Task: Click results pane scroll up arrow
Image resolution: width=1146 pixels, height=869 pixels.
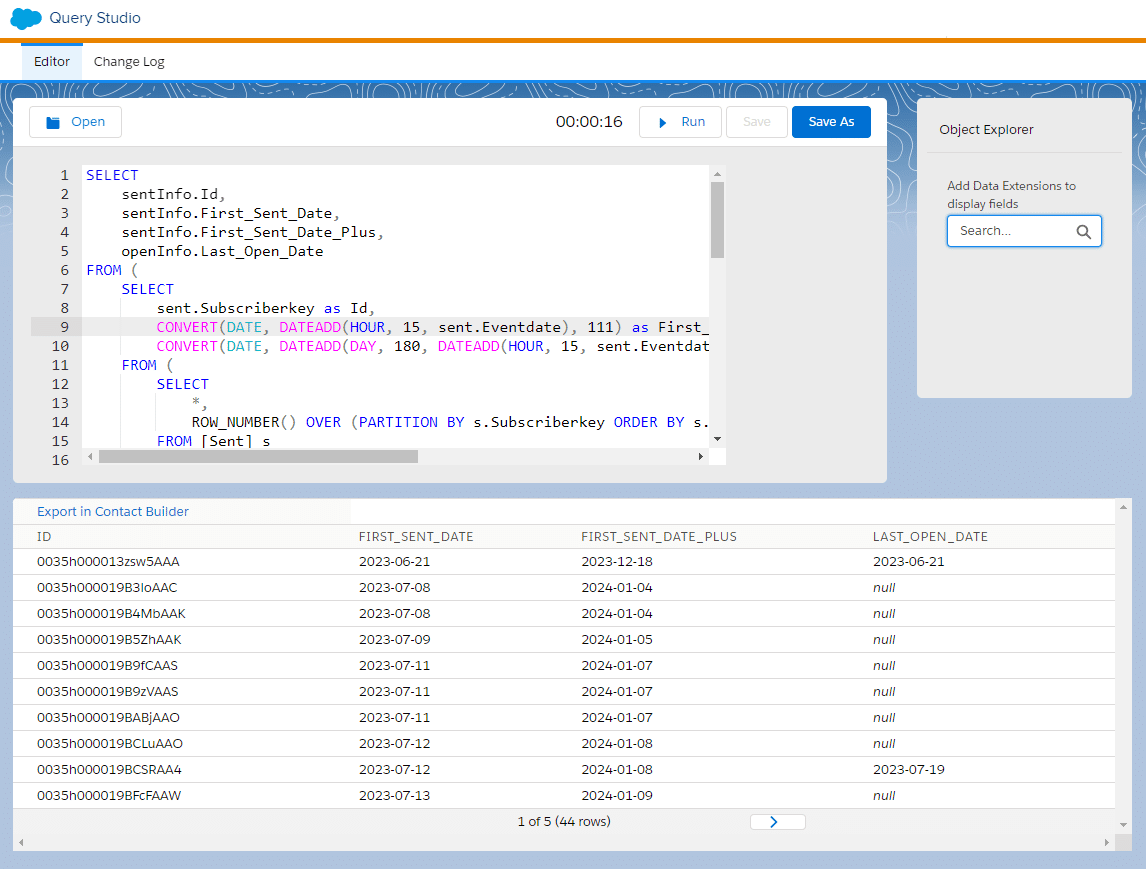Action: (x=1123, y=506)
